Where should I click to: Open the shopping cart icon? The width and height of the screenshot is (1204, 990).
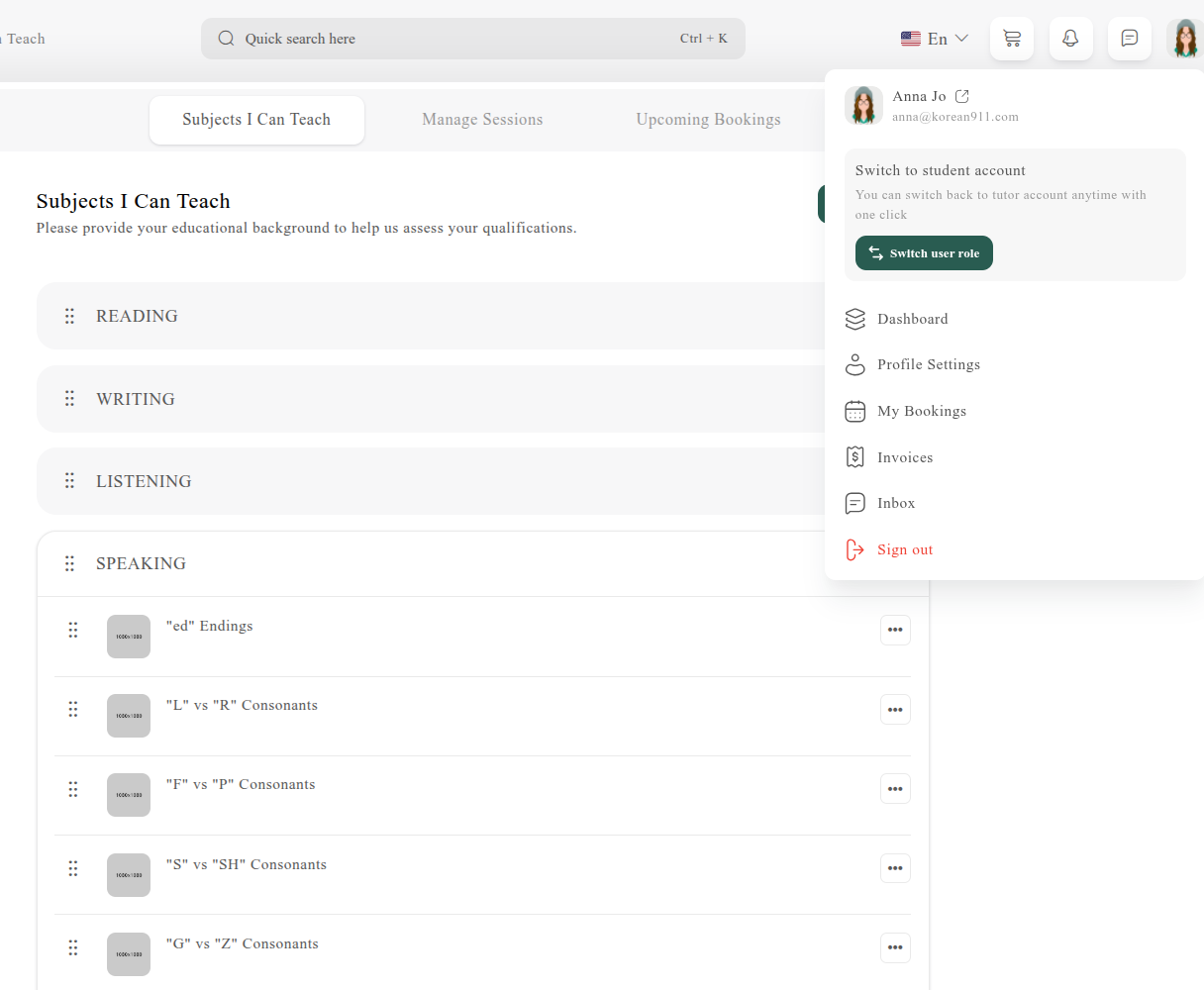tap(1011, 39)
